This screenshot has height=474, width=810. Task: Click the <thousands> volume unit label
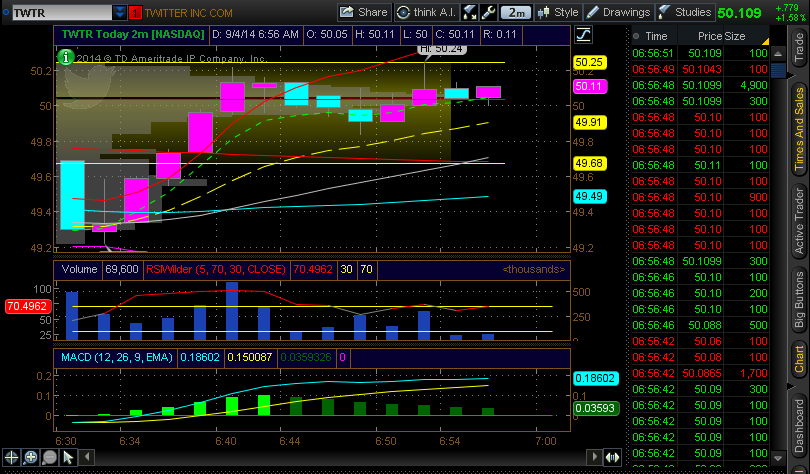[x=534, y=270]
